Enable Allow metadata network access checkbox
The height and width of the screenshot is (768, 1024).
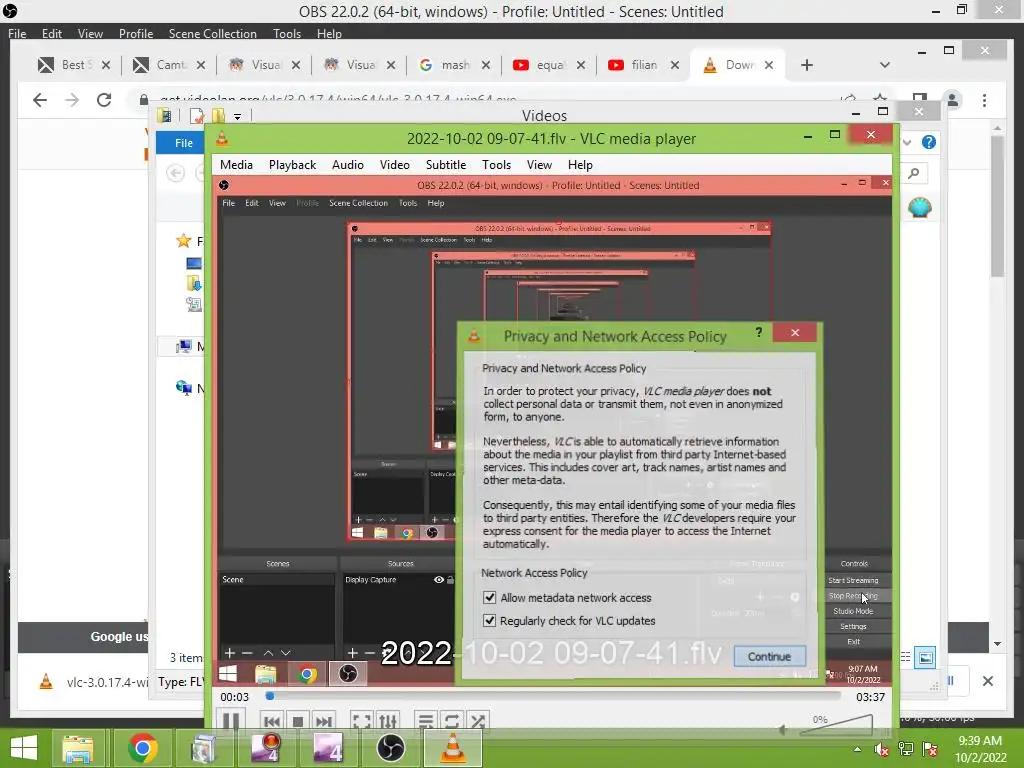tap(489, 598)
